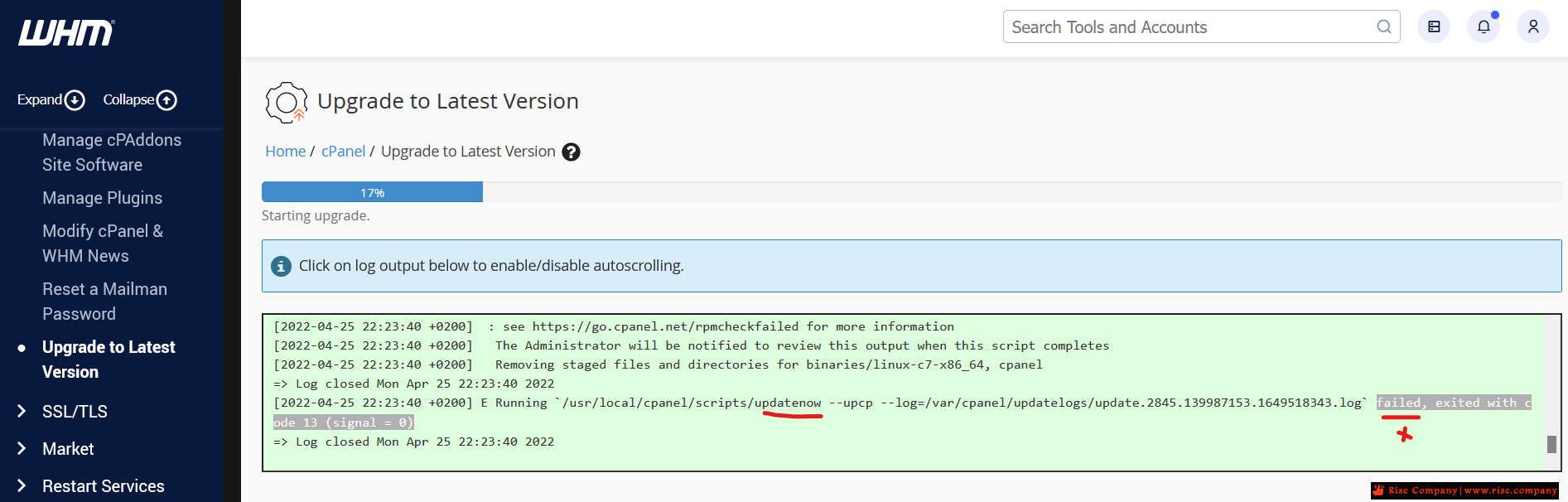Click the Upgrade to Latest Version gear icon
This screenshot has height=502, width=1568.
tap(287, 102)
